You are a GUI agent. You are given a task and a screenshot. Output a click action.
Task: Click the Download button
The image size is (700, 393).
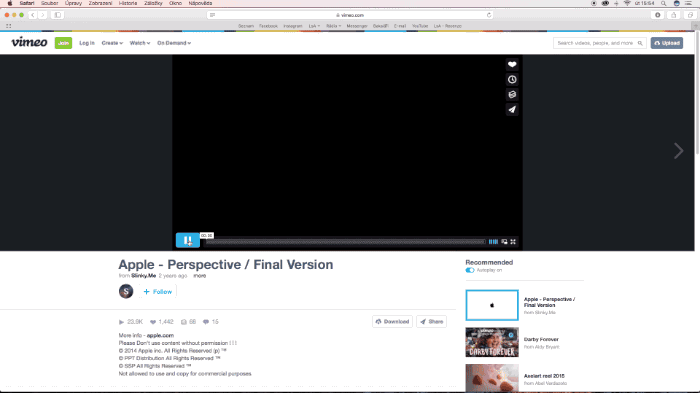point(392,322)
